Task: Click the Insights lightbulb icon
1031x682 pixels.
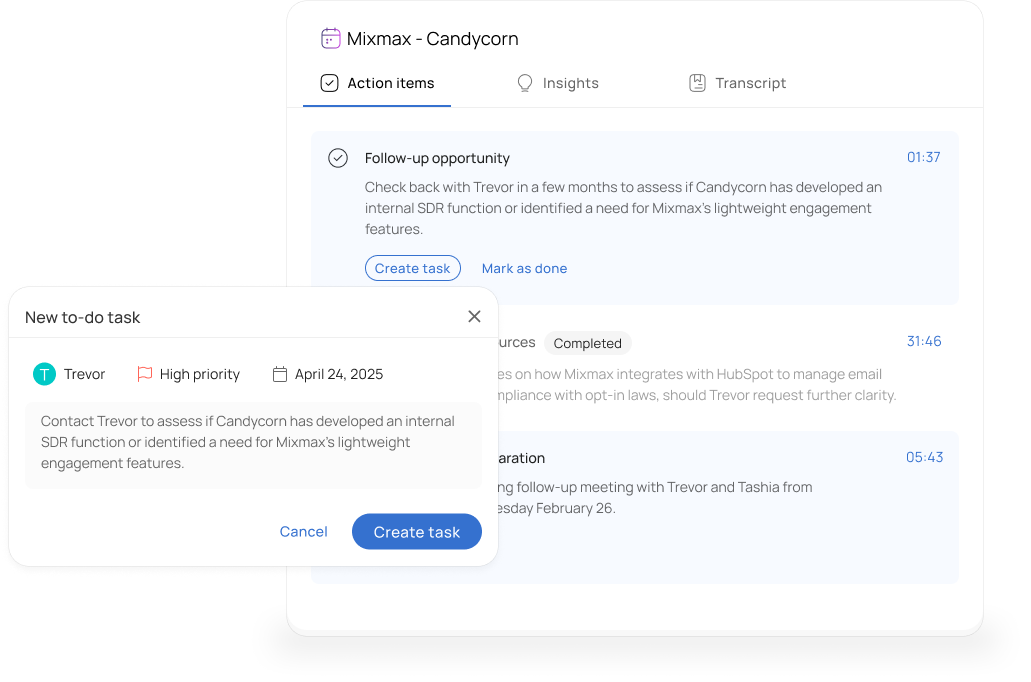Action: coord(525,83)
